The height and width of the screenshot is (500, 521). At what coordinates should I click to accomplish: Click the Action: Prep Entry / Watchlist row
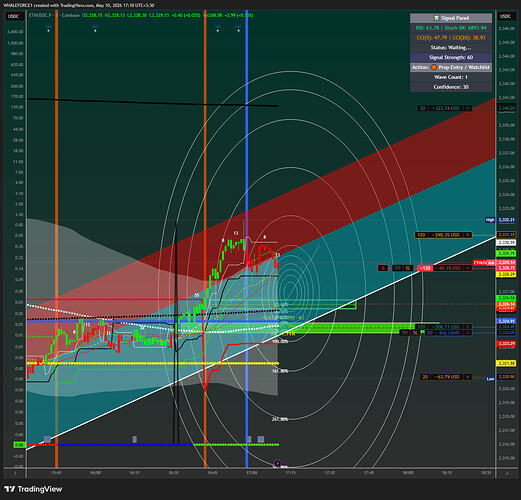click(451, 67)
